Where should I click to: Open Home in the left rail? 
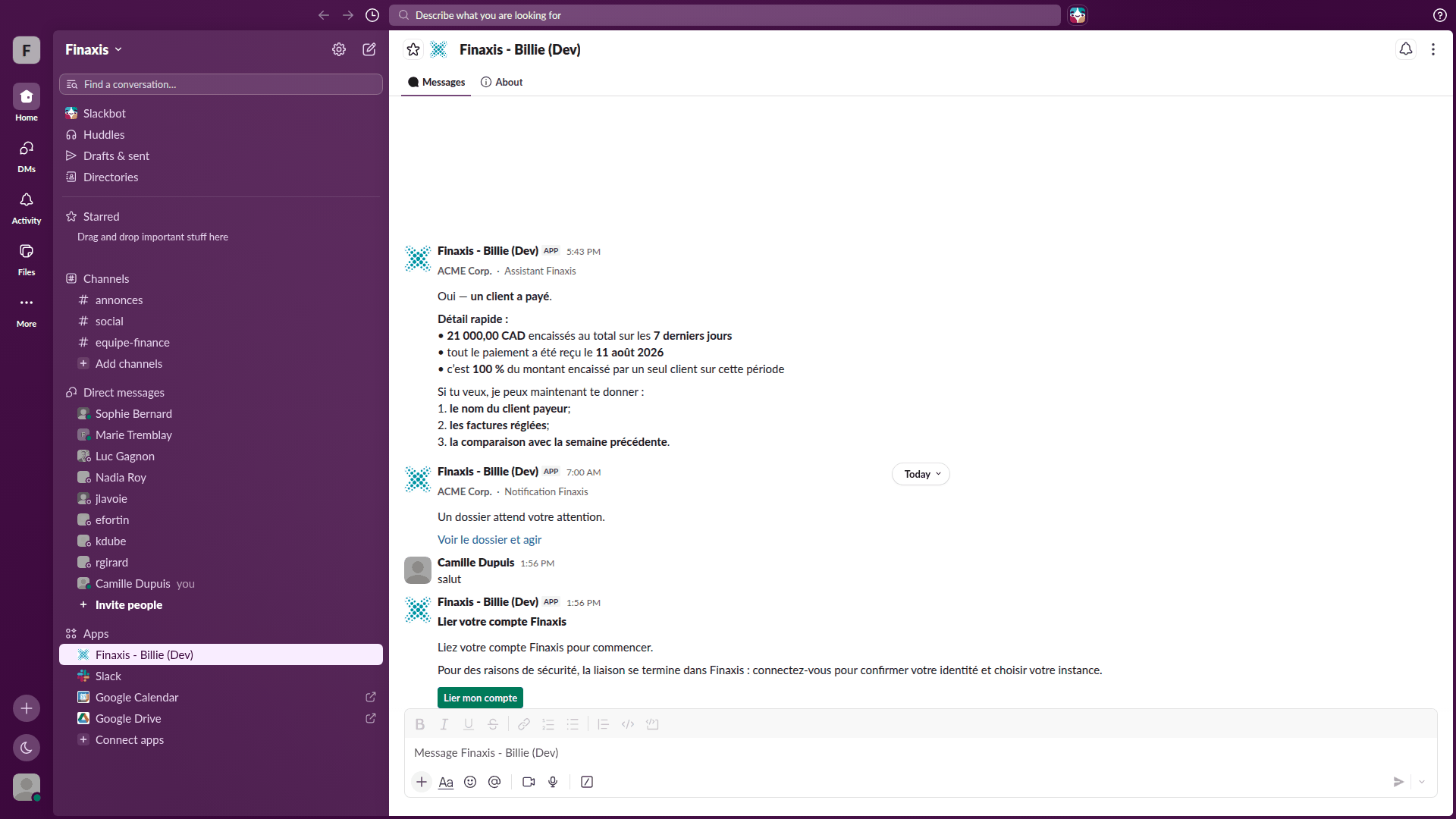[27, 102]
